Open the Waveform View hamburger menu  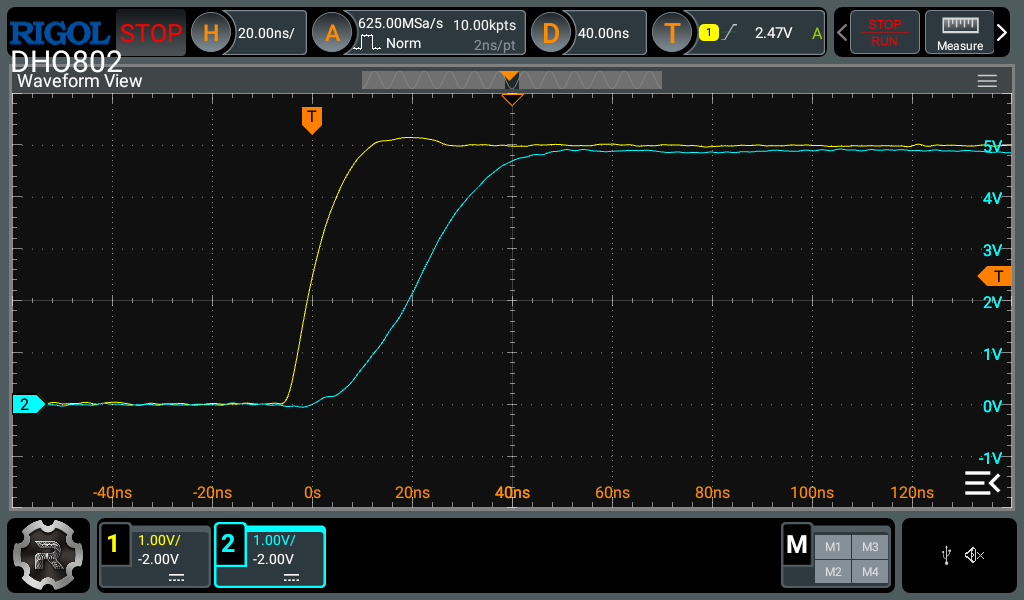click(987, 81)
